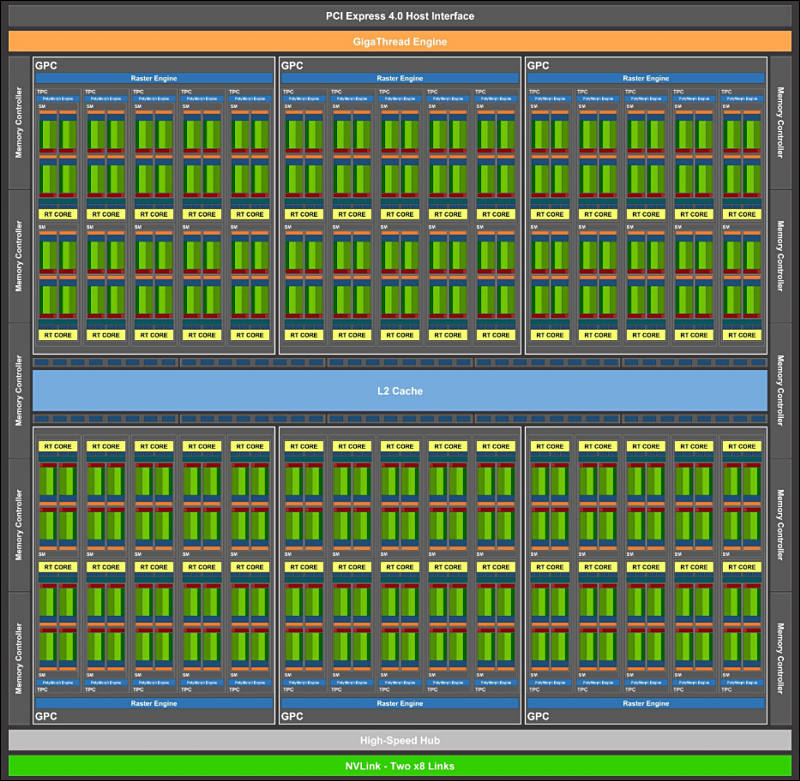Click the PCI Express 4.0 Host Interface block
The width and height of the screenshot is (800, 781).
click(x=400, y=16)
